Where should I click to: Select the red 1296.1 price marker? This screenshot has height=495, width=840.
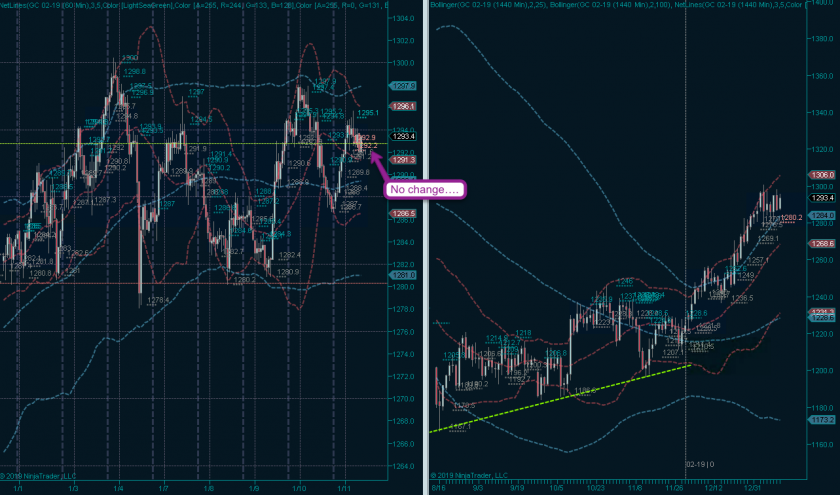coord(403,107)
